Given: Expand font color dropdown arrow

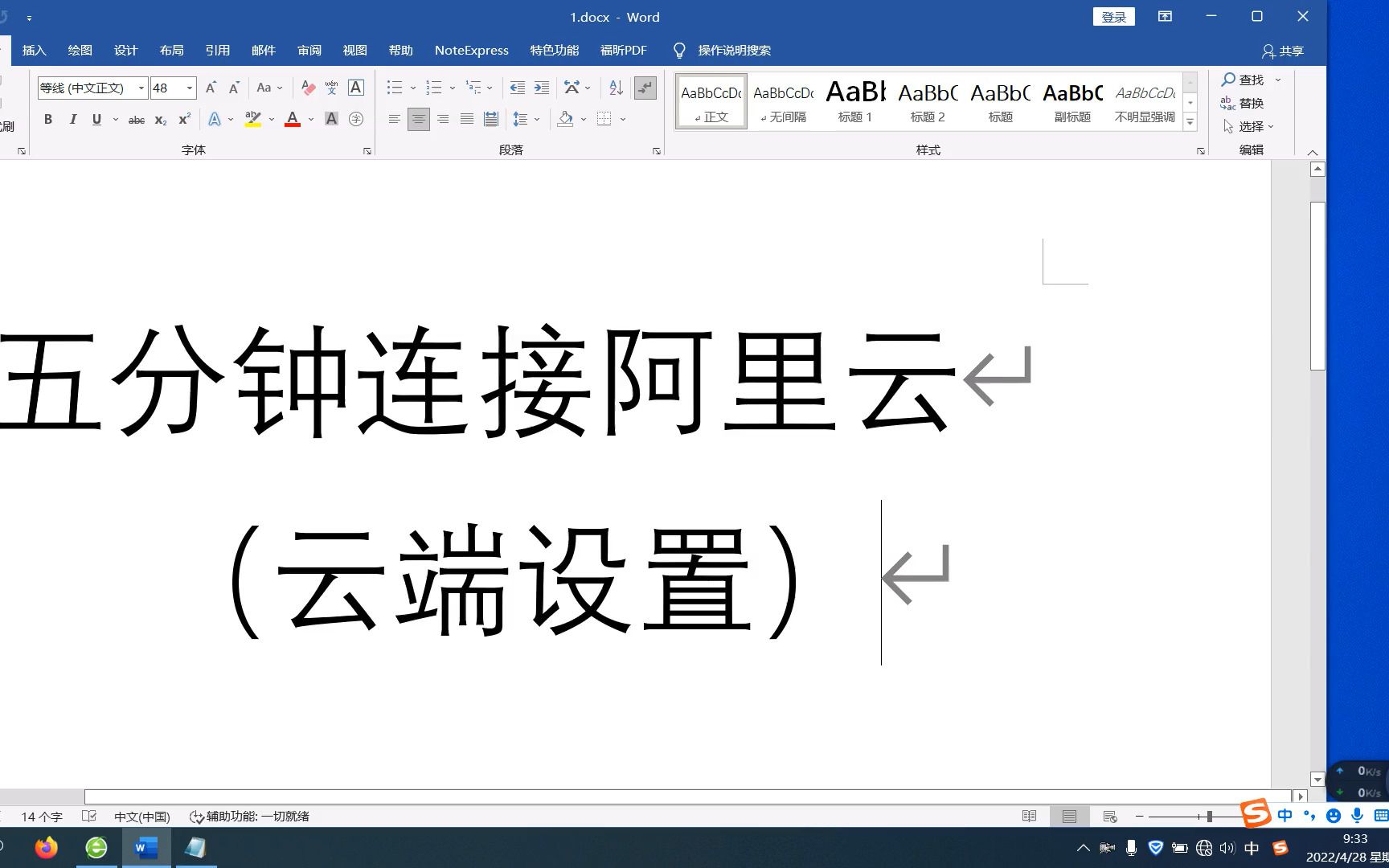Looking at the screenshot, I should pos(311,119).
